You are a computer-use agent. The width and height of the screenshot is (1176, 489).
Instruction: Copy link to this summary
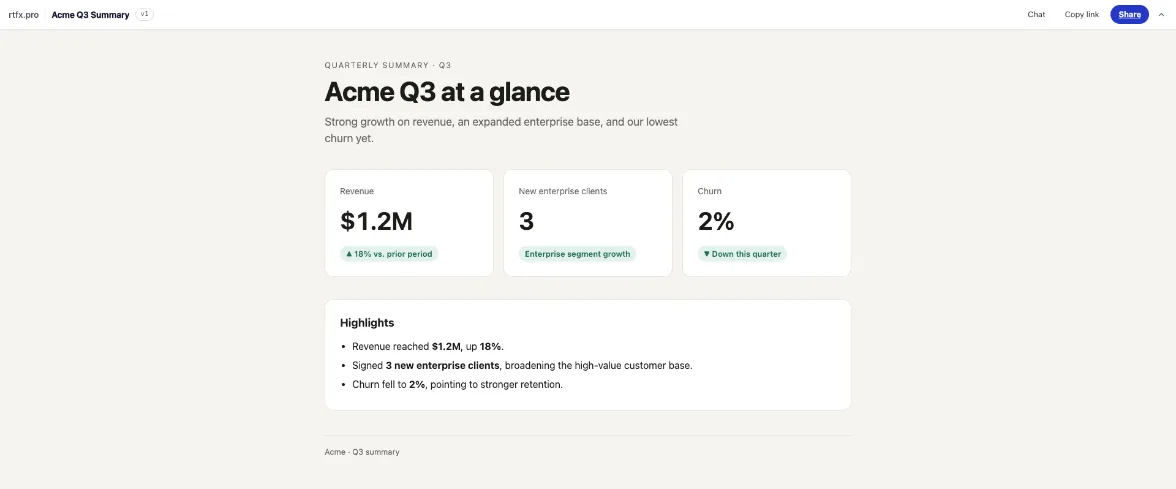1082,14
